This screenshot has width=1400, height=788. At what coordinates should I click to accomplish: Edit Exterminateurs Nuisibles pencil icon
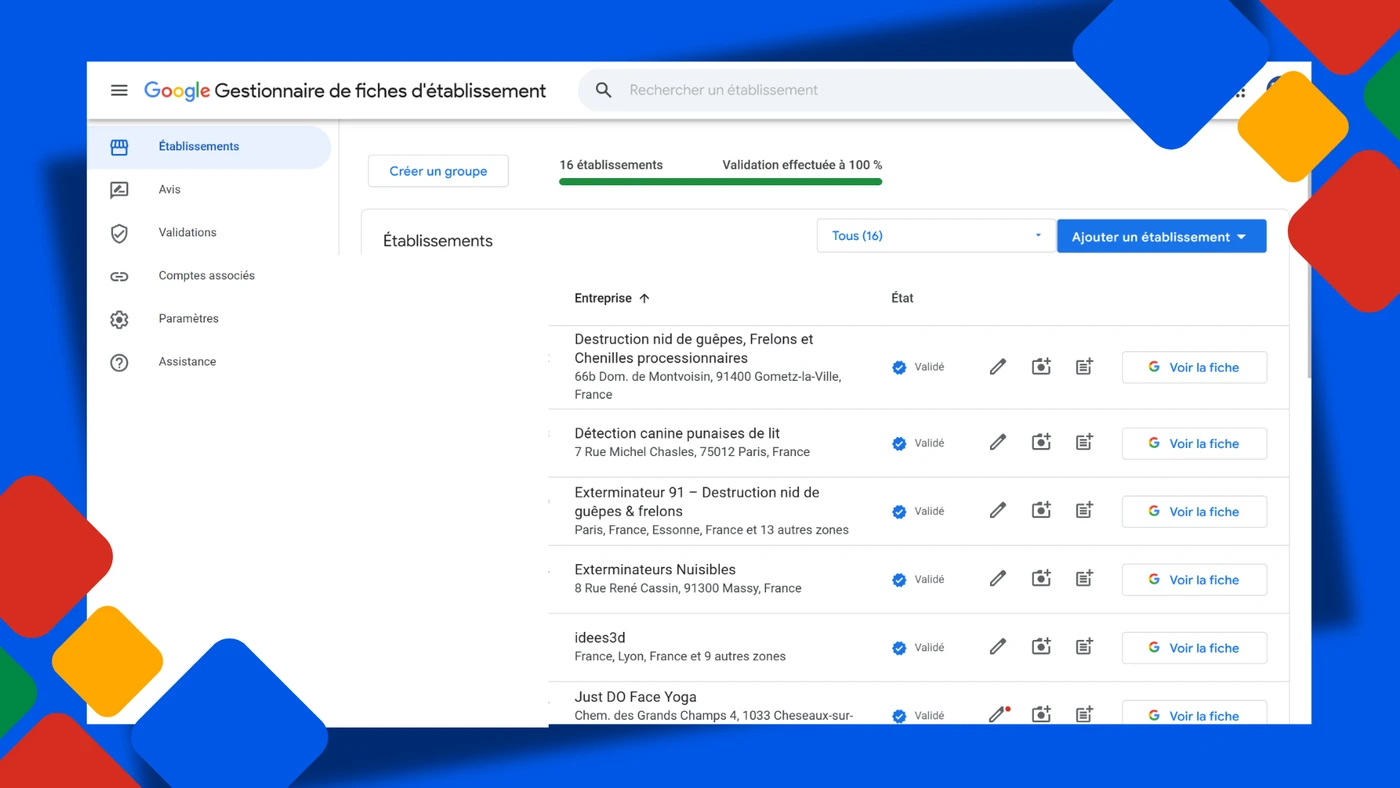click(x=997, y=578)
